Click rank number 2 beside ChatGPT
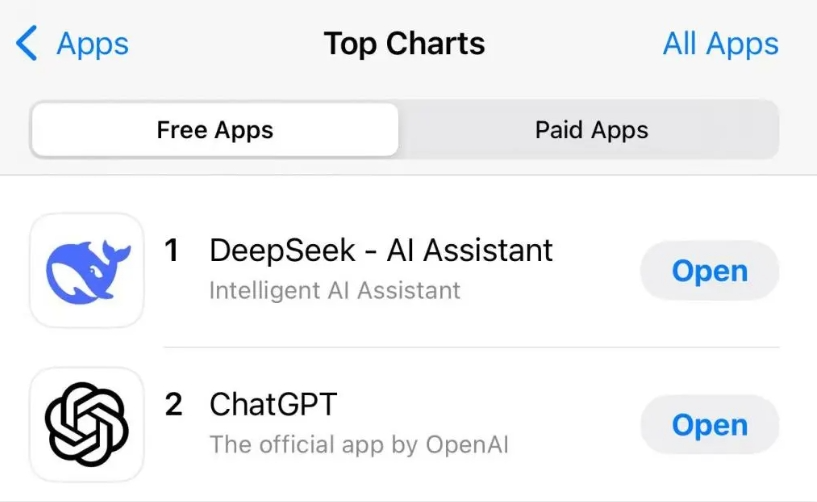The image size is (817, 502). click(x=173, y=404)
